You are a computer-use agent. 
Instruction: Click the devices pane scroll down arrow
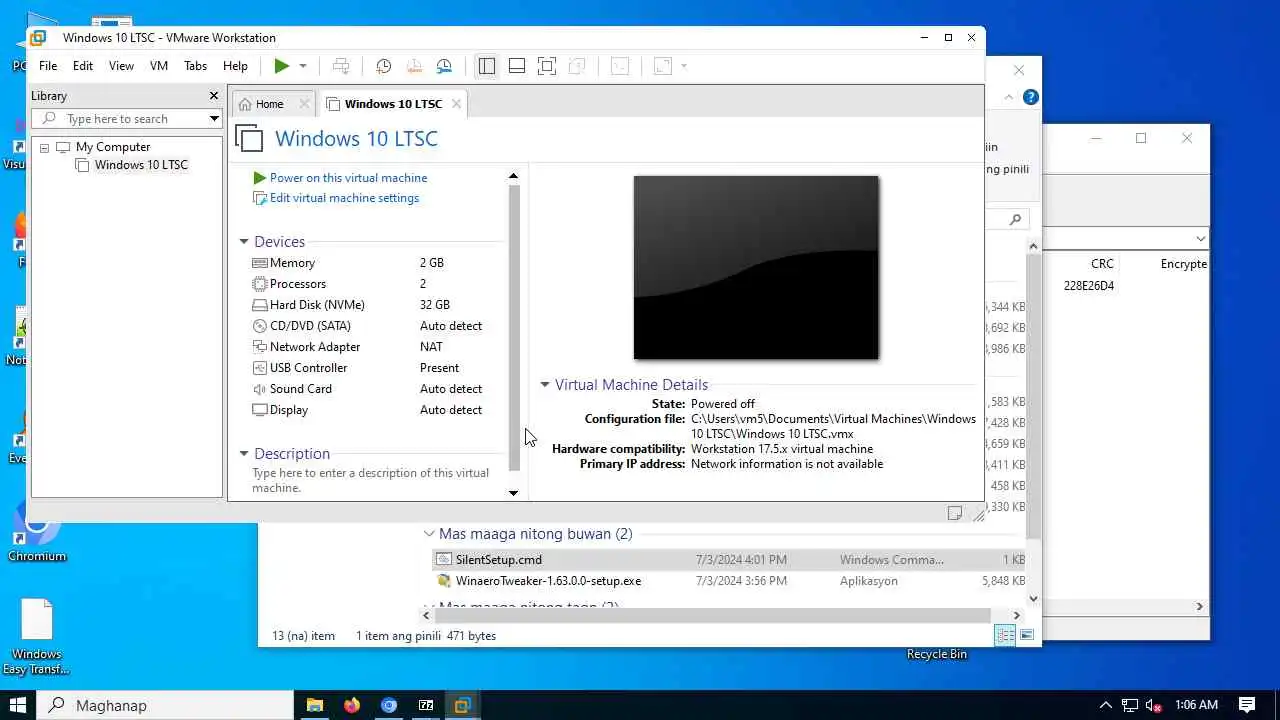click(x=514, y=493)
